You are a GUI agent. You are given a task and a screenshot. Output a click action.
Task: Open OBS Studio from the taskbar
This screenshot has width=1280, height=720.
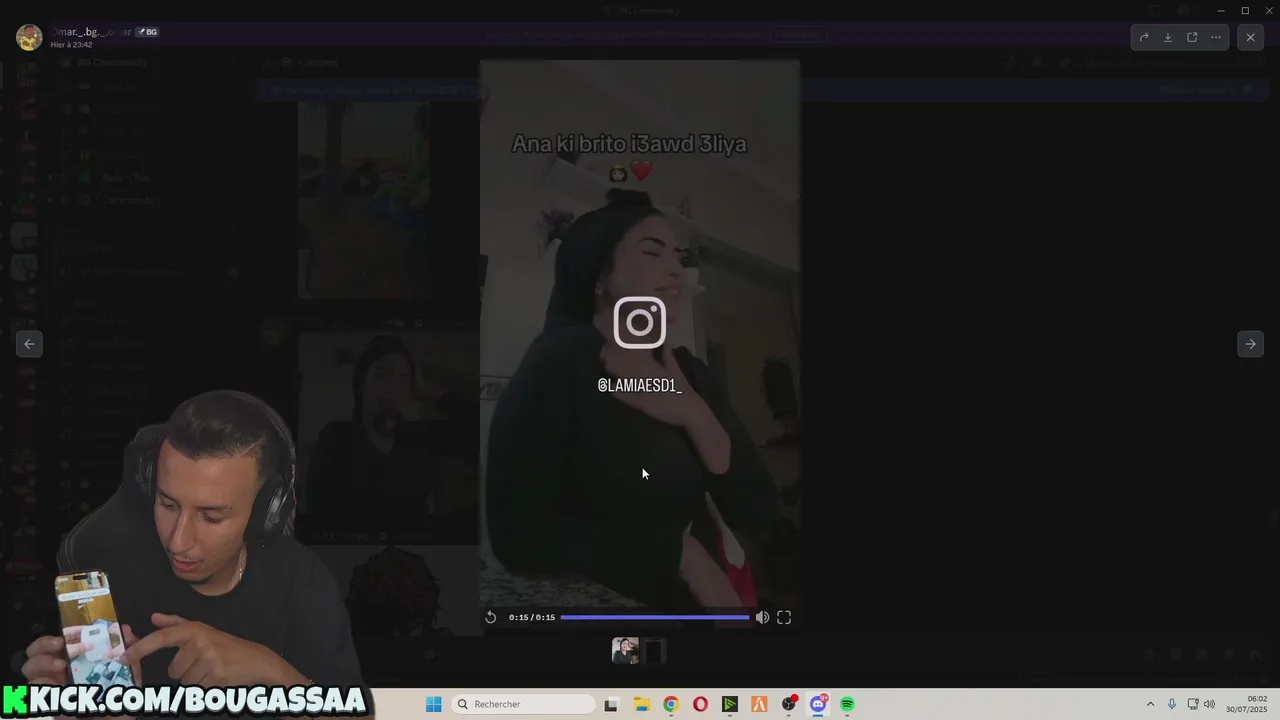(x=789, y=704)
